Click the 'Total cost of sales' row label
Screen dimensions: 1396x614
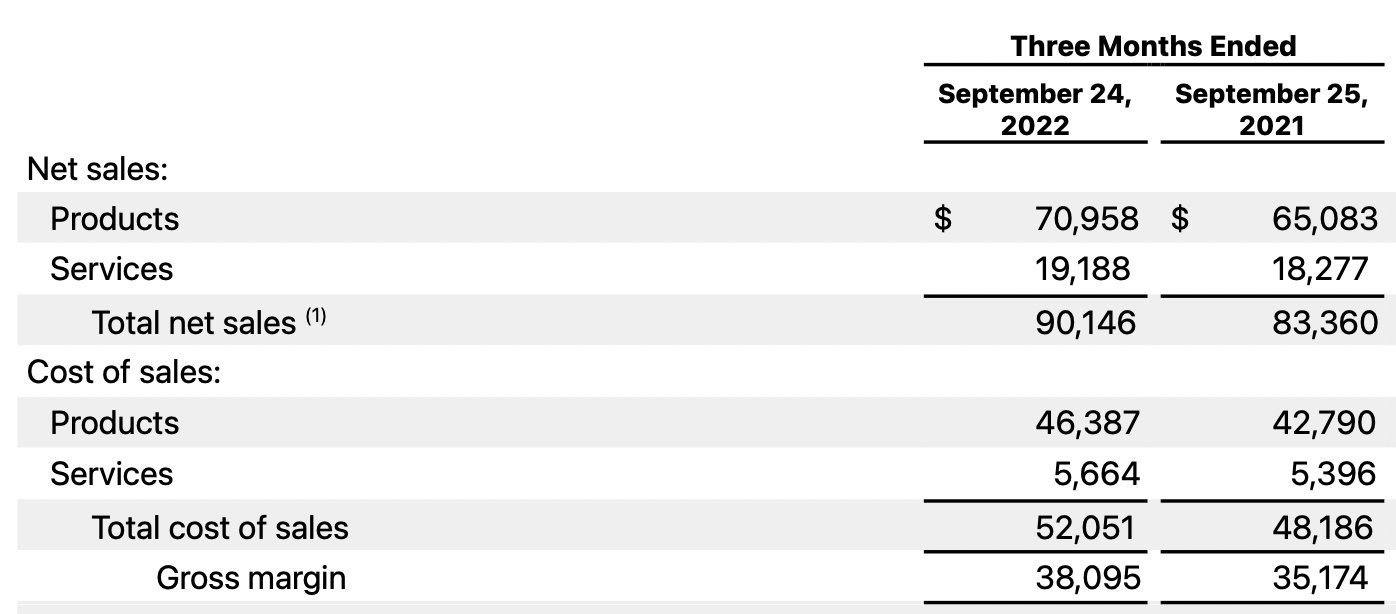(220, 527)
